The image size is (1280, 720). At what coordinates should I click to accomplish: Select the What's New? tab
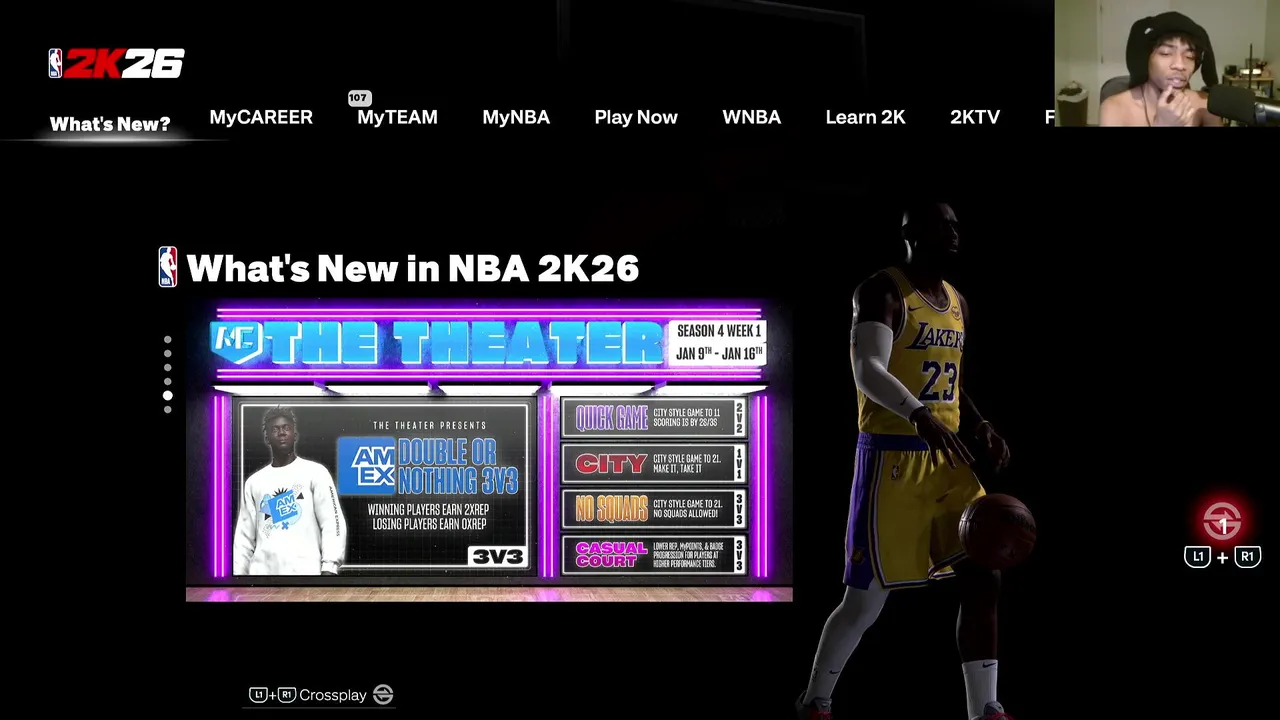[x=110, y=124]
